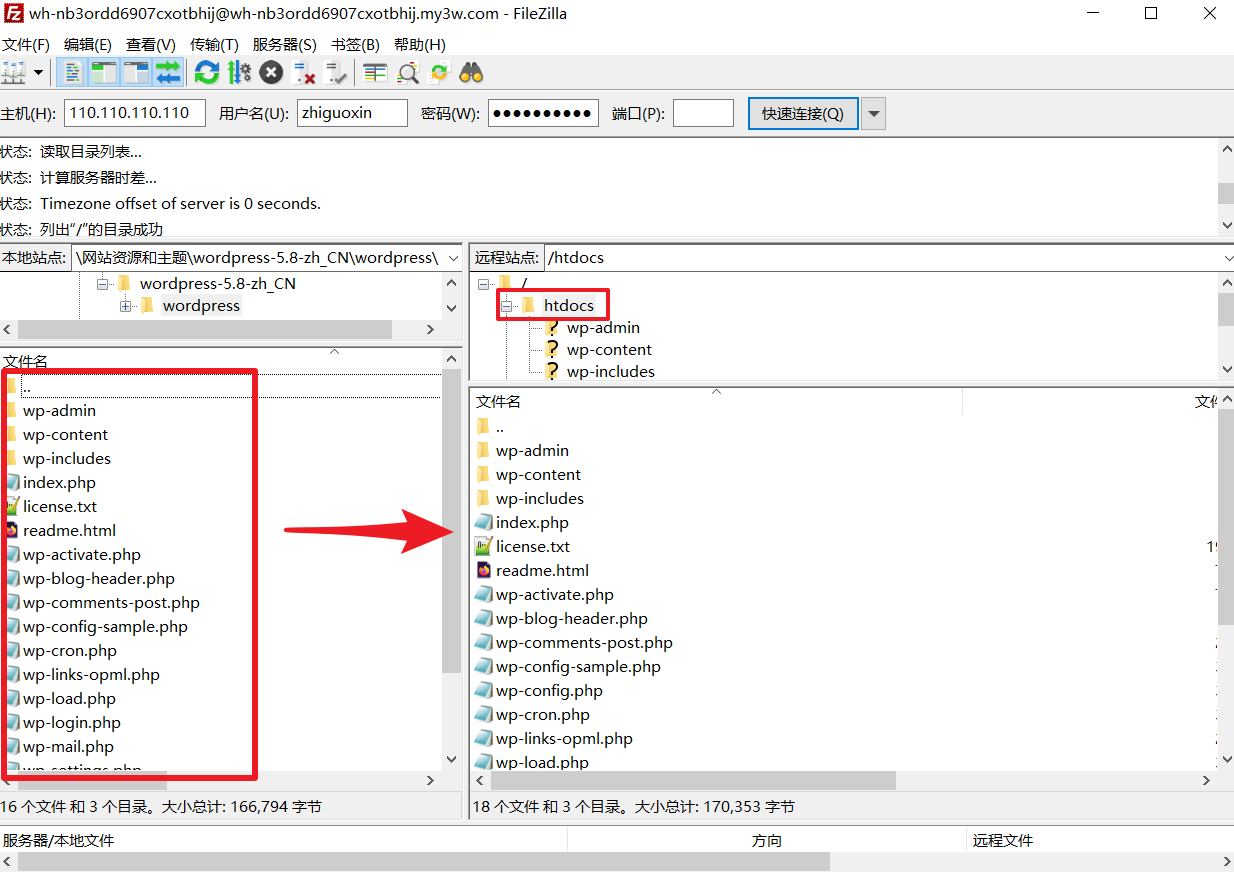Select local wp-login.php file
Image resolution: width=1234 pixels, height=873 pixels.
coord(71,723)
